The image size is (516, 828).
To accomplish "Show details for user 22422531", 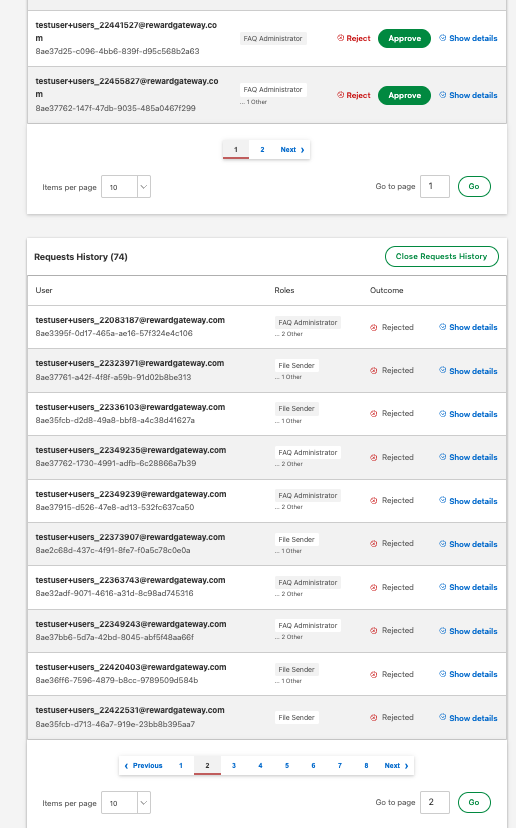I will [x=468, y=718].
